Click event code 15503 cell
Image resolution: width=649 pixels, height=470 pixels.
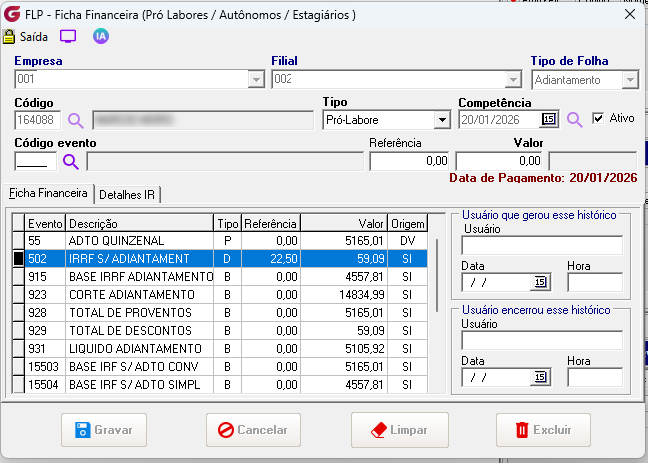tap(43, 367)
